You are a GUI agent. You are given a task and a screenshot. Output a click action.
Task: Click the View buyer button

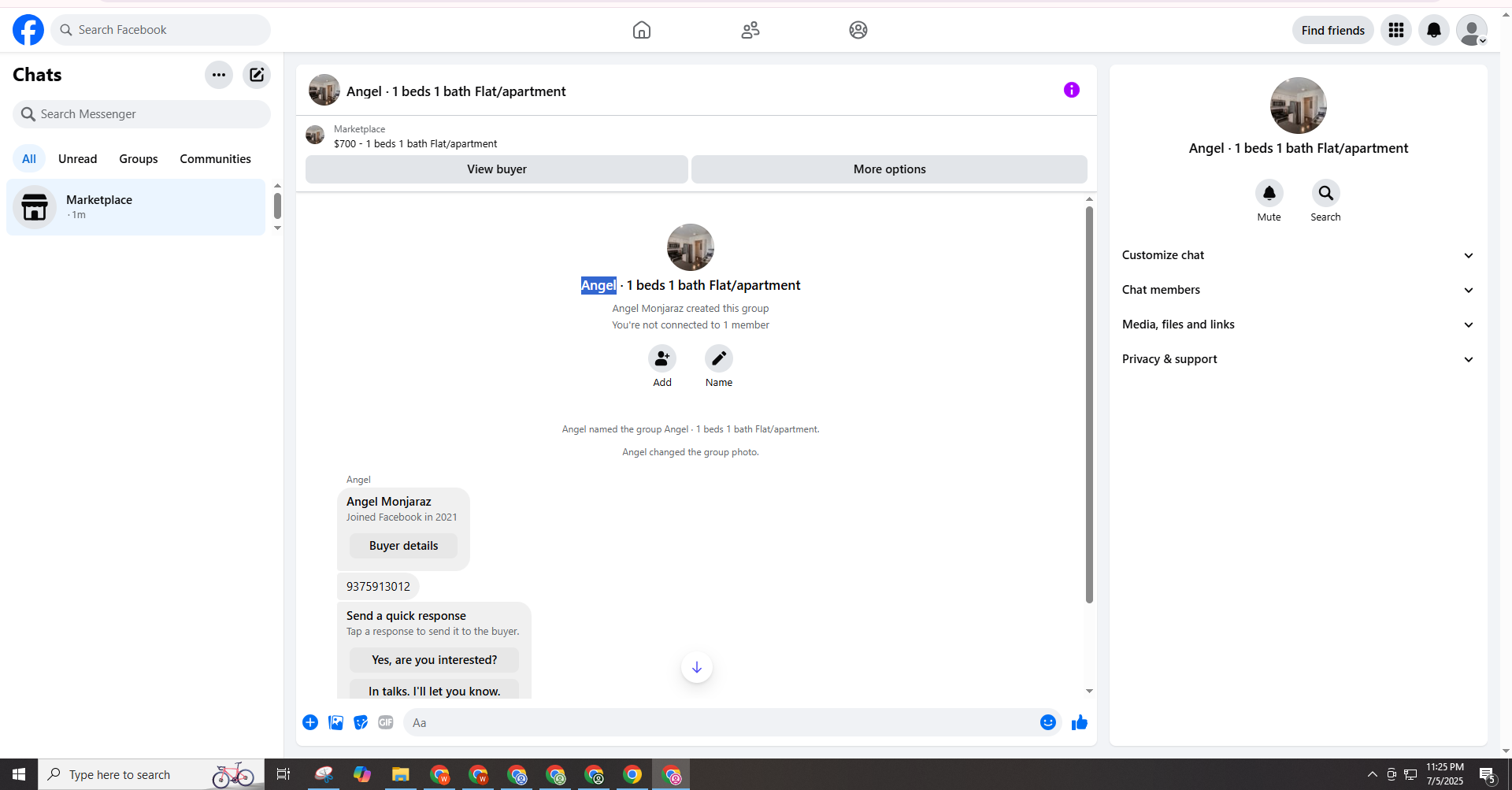pos(497,169)
